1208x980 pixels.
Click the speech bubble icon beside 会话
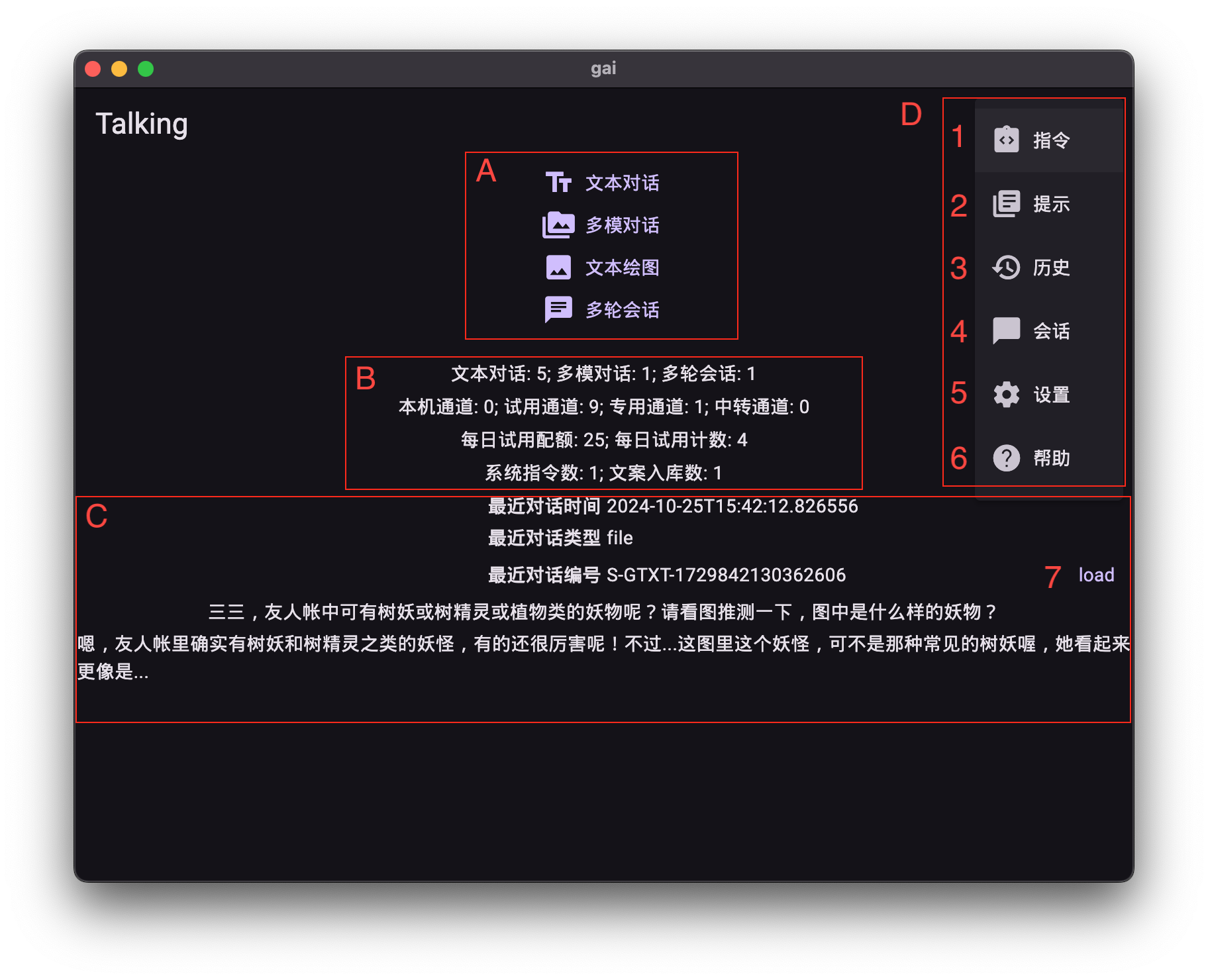point(1006,331)
